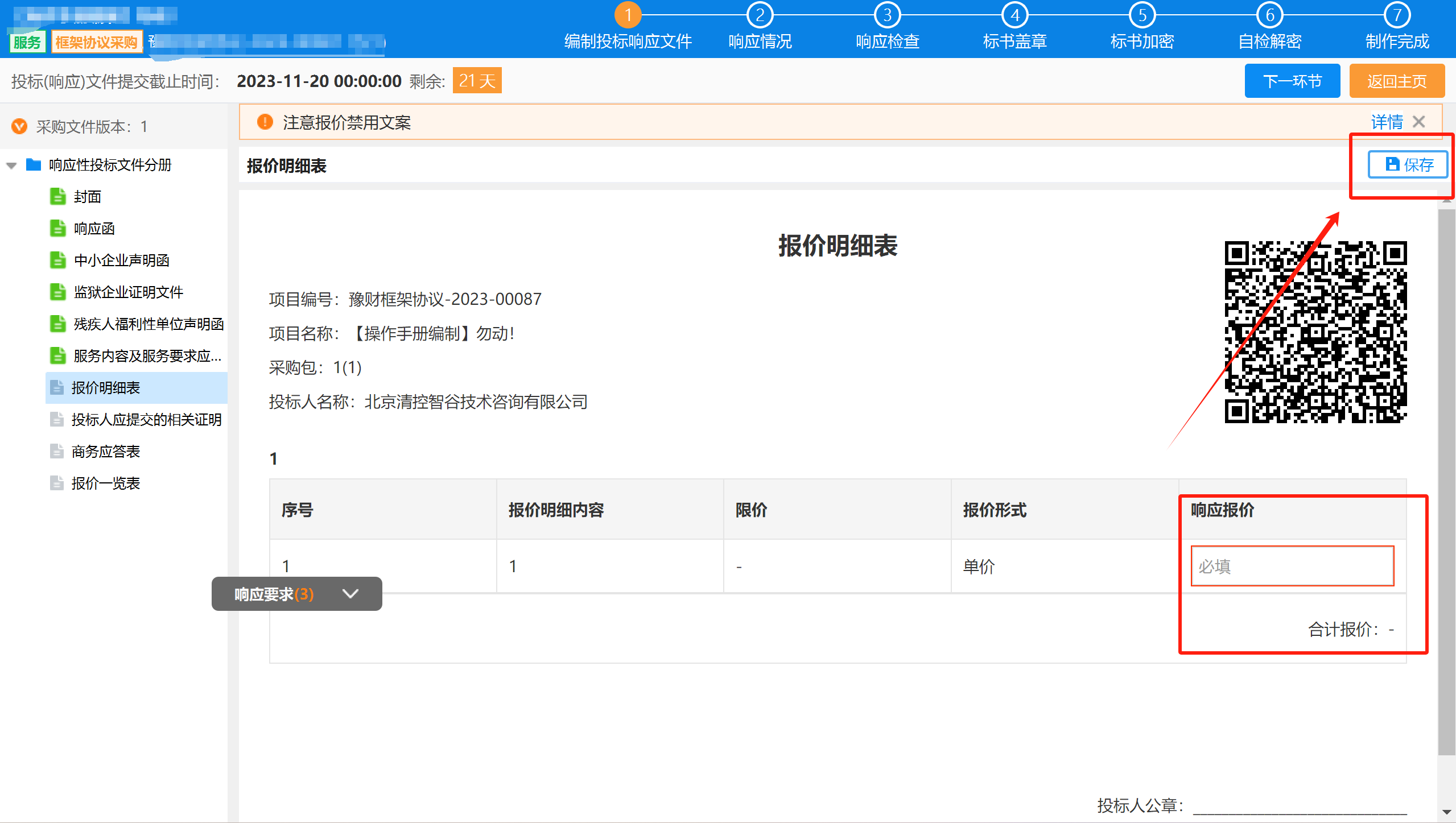Screen dimensions: 1456x823
Task: Select 响应函 in the file tree
Action: [x=94, y=229]
